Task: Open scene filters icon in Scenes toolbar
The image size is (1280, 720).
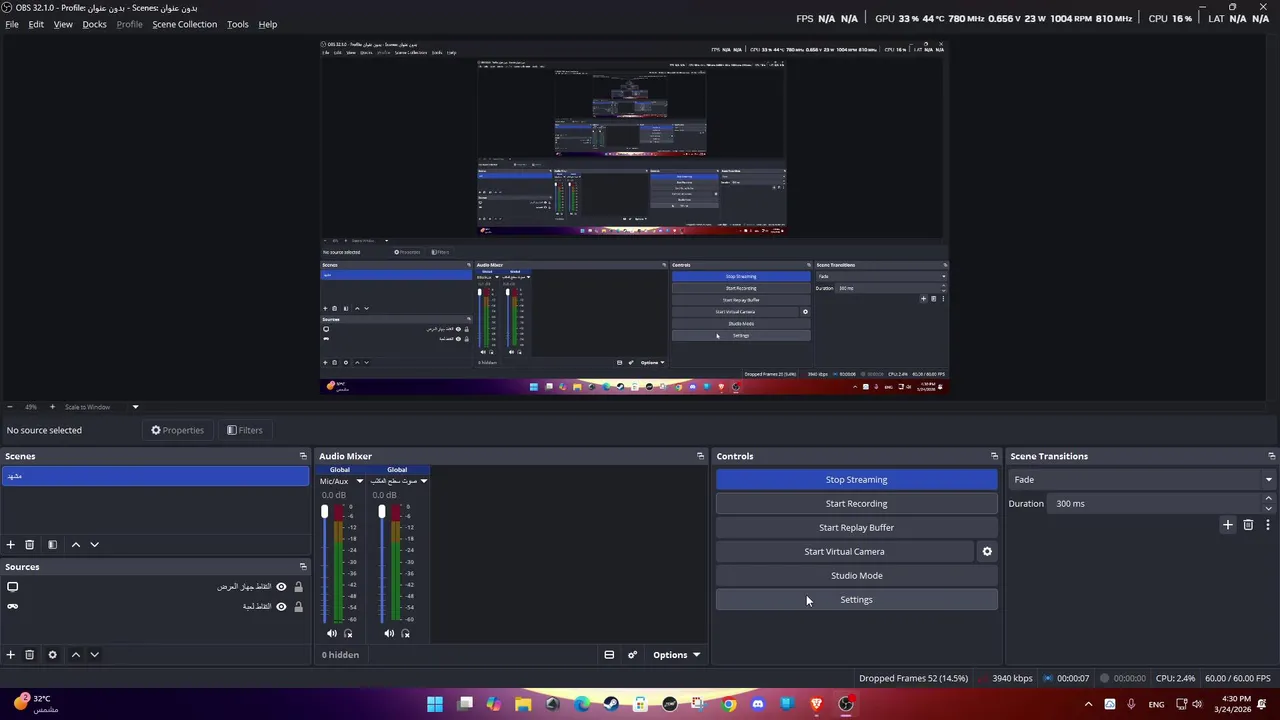Action: (52, 545)
